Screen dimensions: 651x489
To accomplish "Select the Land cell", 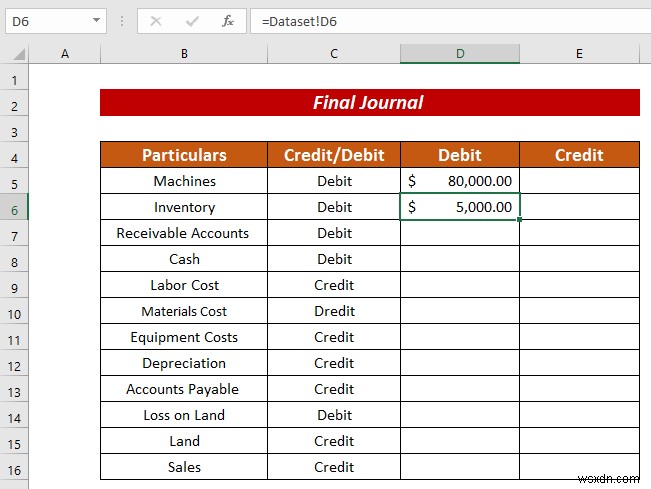I will coord(184,441).
